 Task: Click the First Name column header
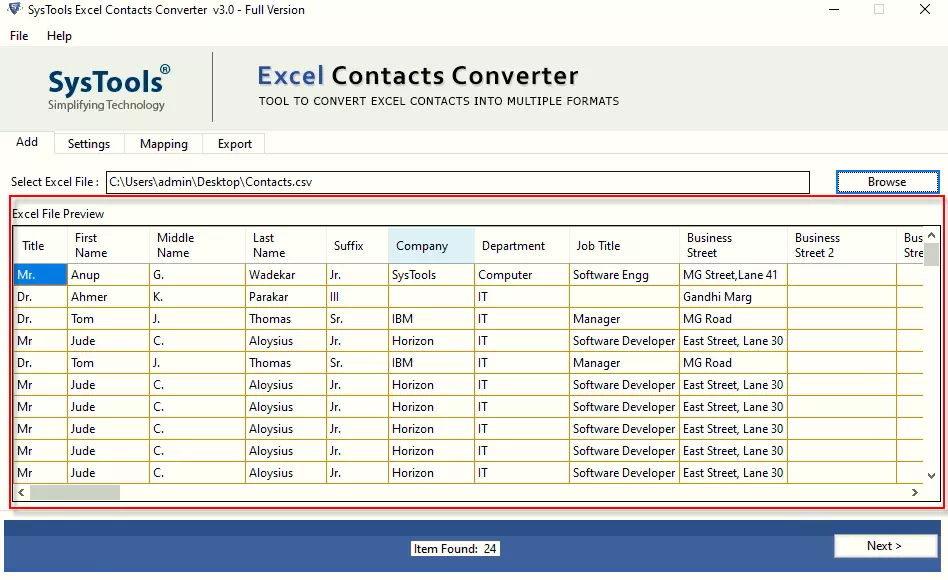click(x=90, y=245)
